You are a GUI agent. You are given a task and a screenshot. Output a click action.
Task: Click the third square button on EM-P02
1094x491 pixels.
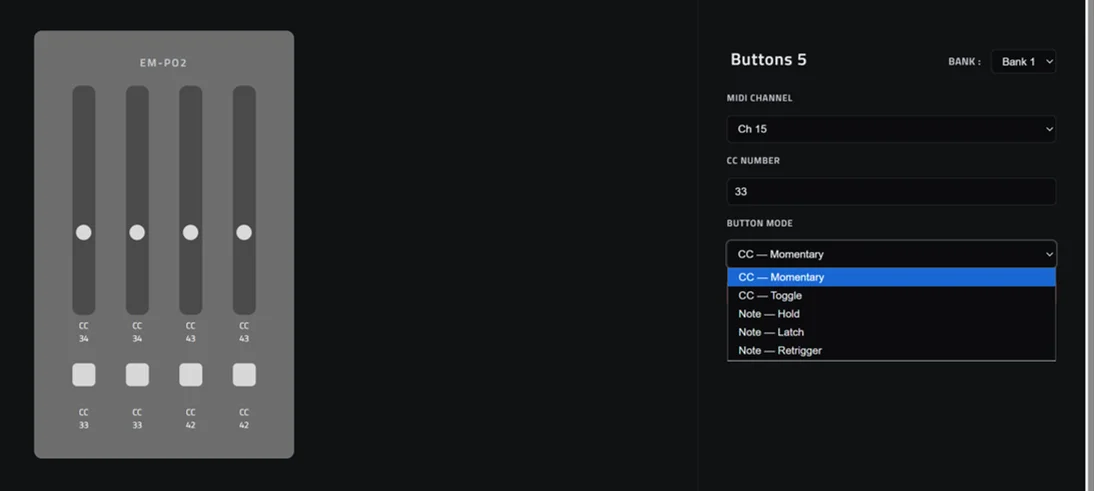(x=190, y=375)
